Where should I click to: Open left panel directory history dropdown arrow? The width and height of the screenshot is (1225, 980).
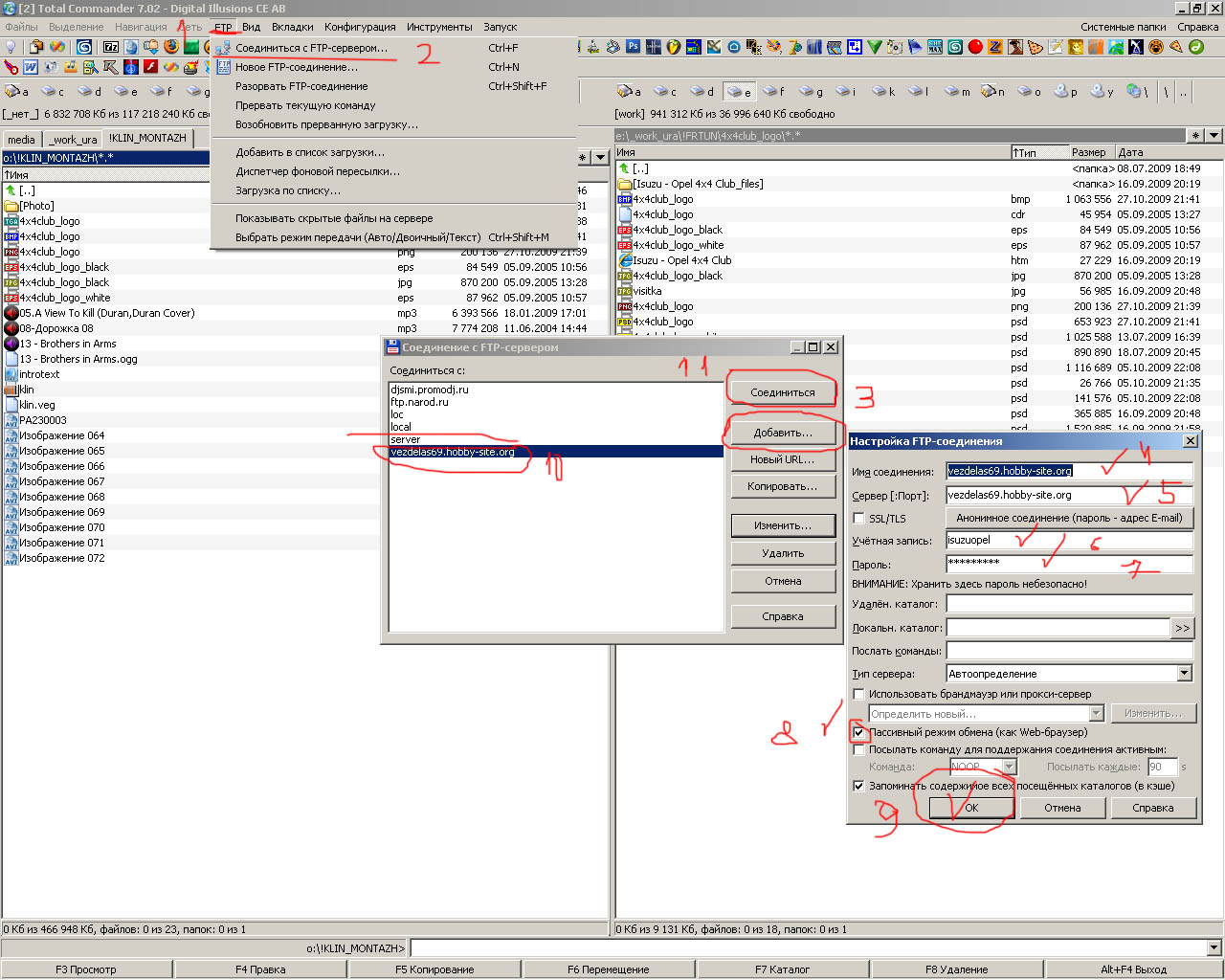pyautogui.click(x=600, y=157)
